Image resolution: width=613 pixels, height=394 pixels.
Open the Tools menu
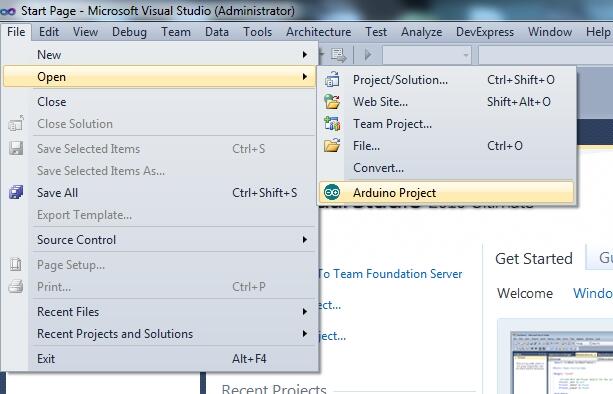257,32
